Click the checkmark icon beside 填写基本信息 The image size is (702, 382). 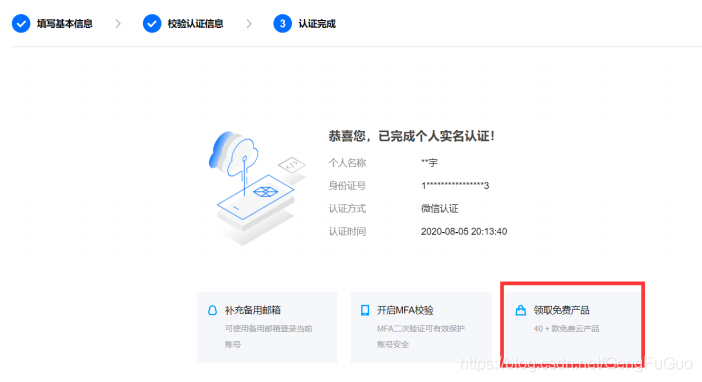[21, 24]
